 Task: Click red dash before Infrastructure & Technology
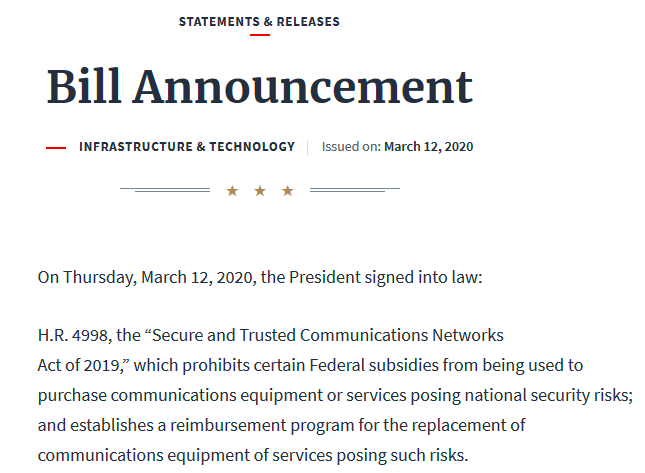tap(56, 147)
